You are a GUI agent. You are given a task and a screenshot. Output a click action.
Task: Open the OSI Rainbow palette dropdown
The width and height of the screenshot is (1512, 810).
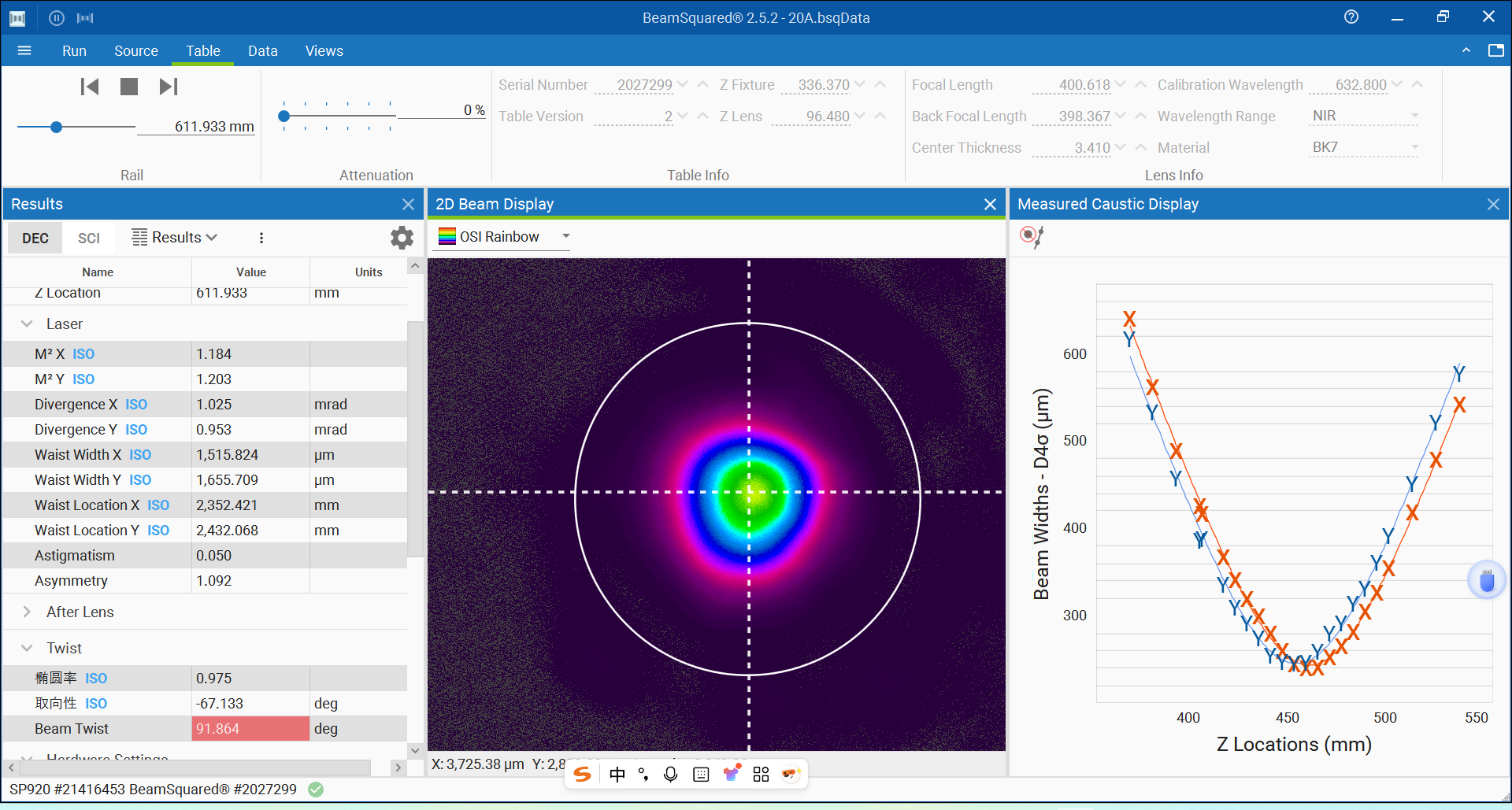point(565,236)
